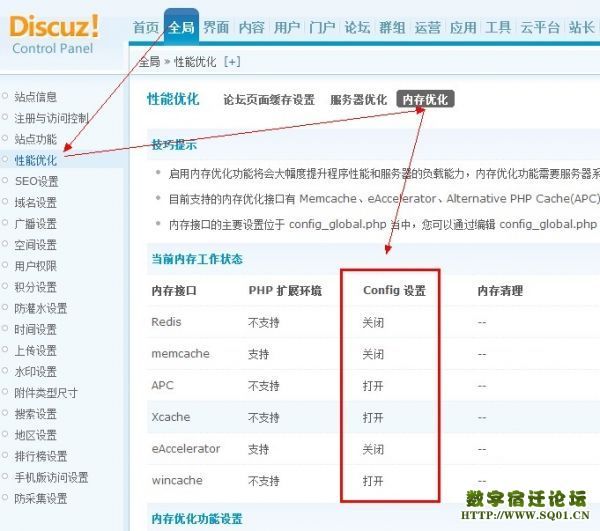This screenshot has height=531, width=600.
Task: Open 附件类型尺寸 in the sidebar
Action: 46,393
